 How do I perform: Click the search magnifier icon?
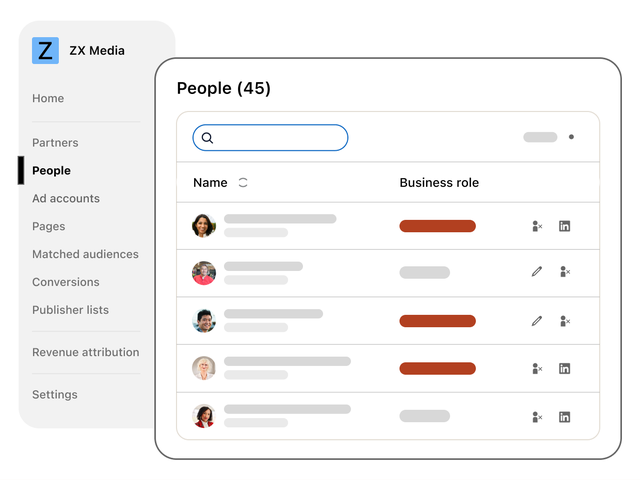(207, 138)
